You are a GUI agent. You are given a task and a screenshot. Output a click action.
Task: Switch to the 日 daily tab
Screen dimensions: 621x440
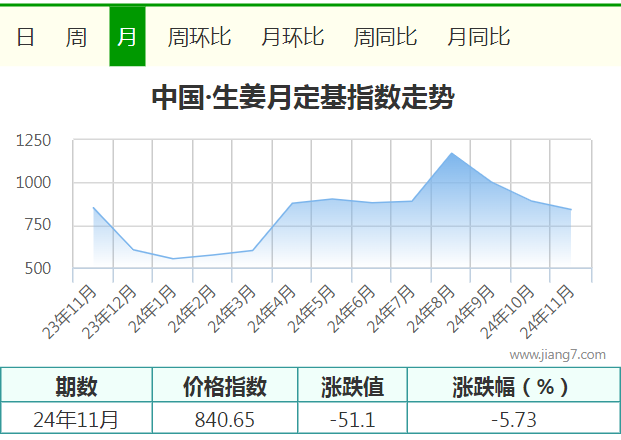[x=25, y=37]
